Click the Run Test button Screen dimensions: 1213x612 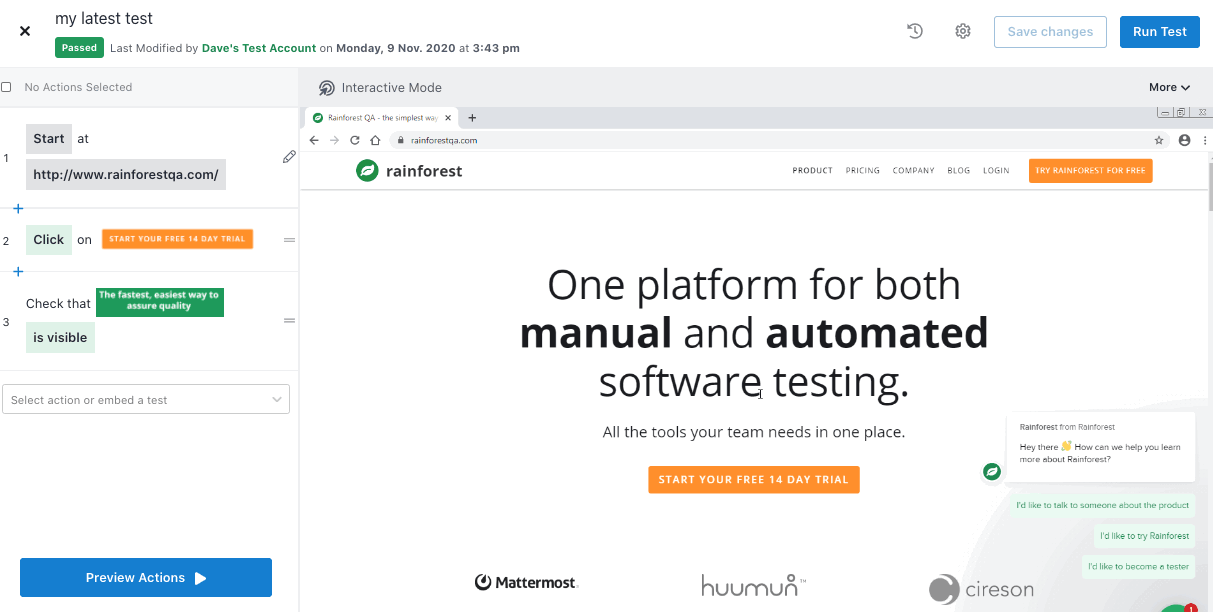1160,31
